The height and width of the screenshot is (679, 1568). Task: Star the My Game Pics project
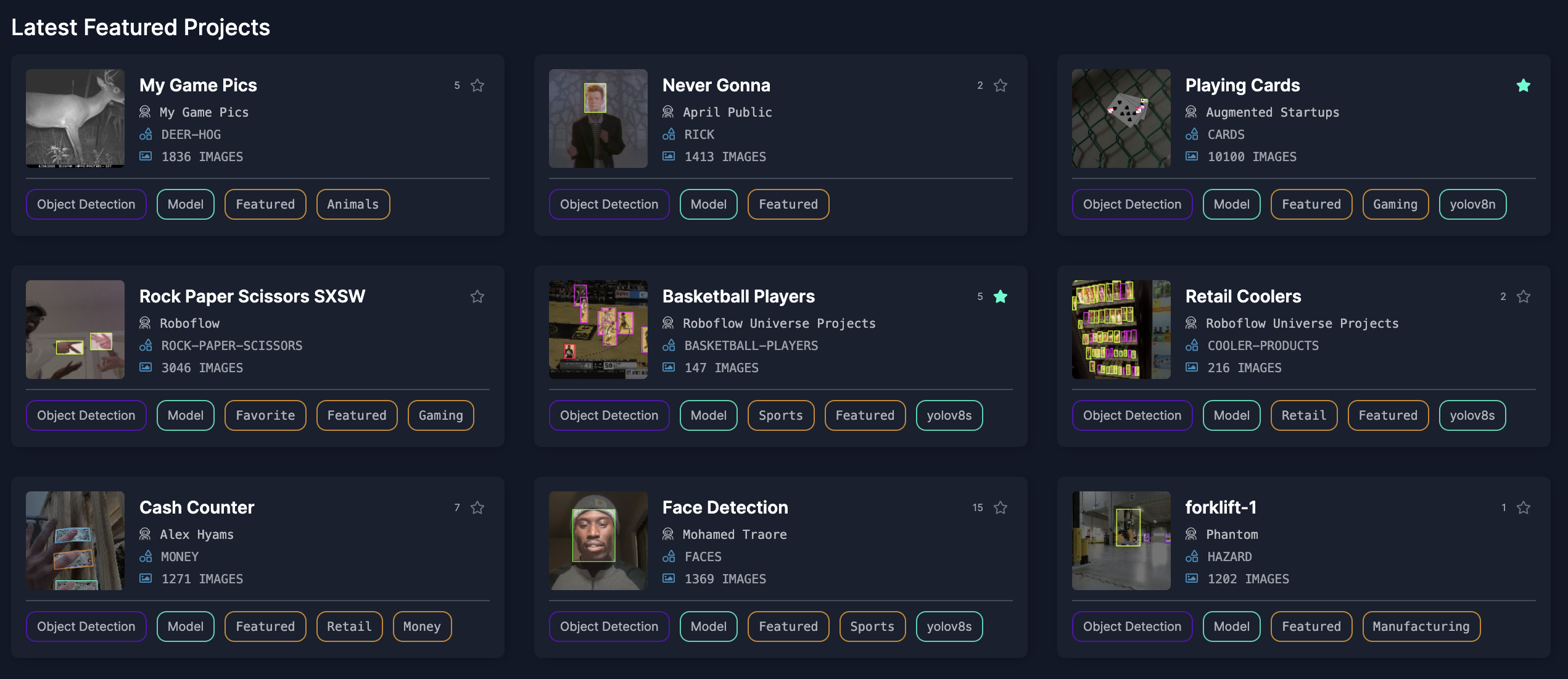click(x=477, y=85)
